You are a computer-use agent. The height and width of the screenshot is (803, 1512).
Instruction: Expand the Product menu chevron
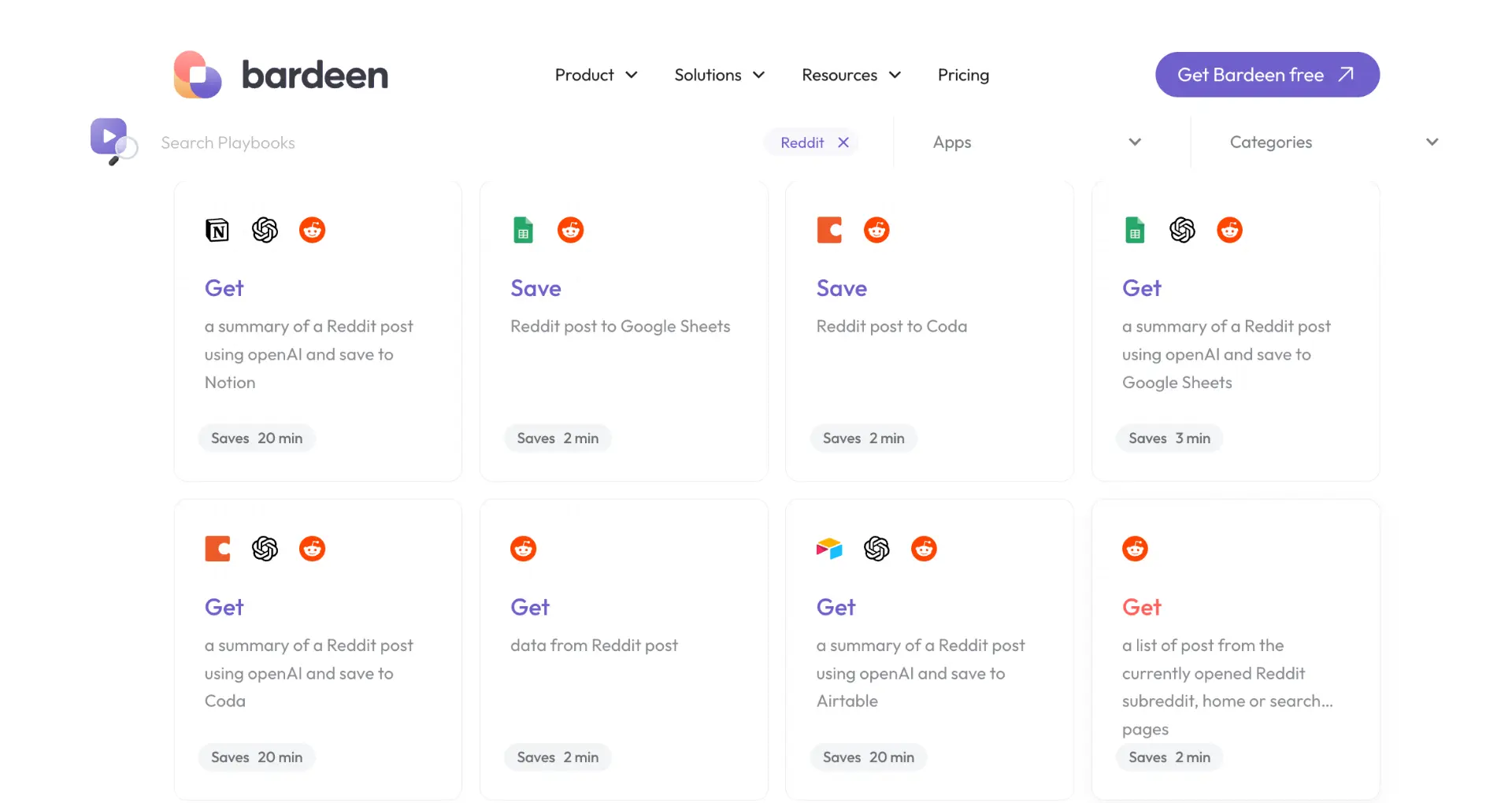pos(632,75)
